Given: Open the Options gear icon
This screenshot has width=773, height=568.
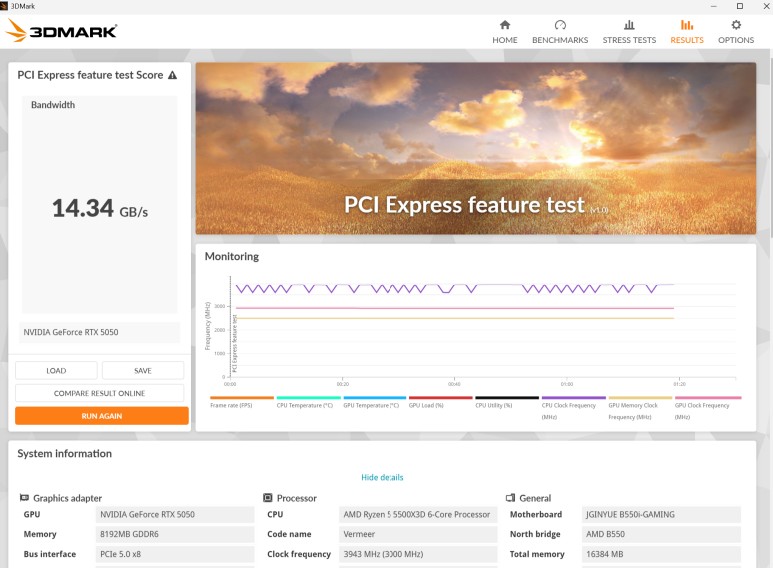Looking at the screenshot, I should pos(736,25).
